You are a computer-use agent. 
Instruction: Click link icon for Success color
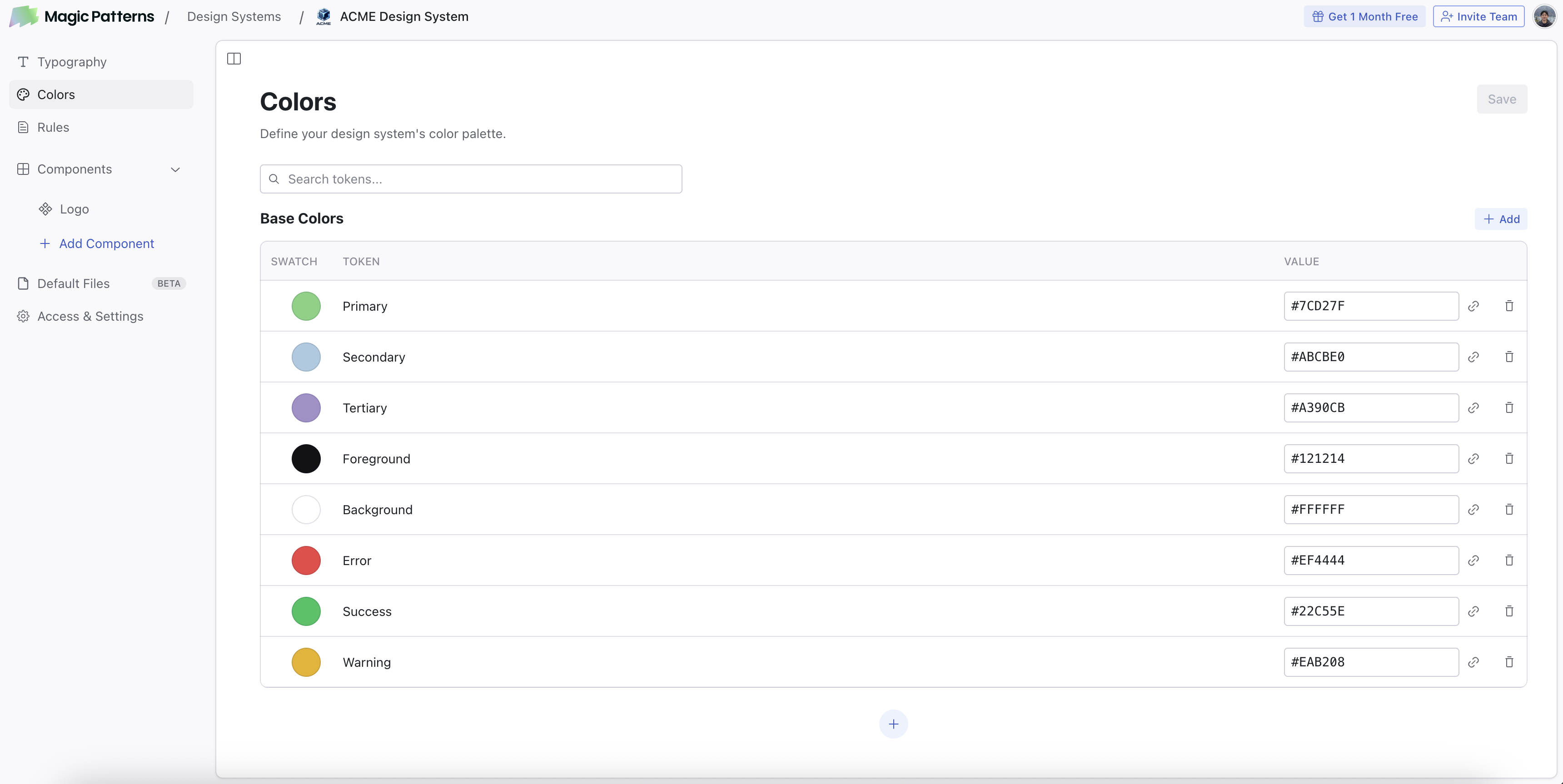click(1473, 612)
